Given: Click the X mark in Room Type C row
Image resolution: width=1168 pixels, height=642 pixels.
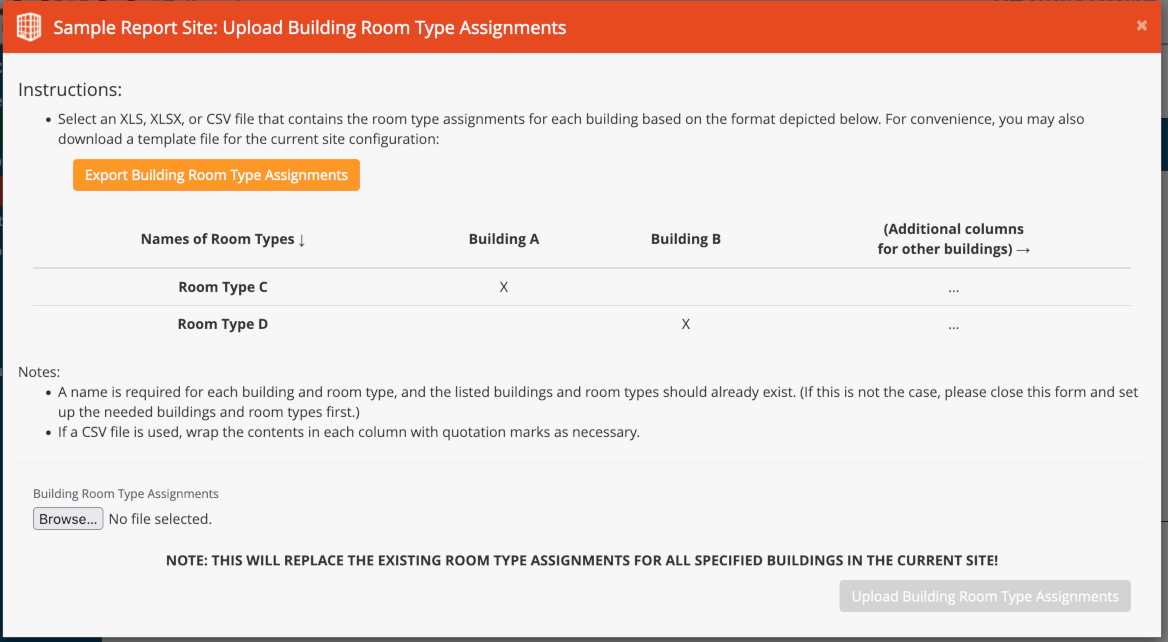Looking at the screenshot, I should pyautogui.click(x=504, y=287).
